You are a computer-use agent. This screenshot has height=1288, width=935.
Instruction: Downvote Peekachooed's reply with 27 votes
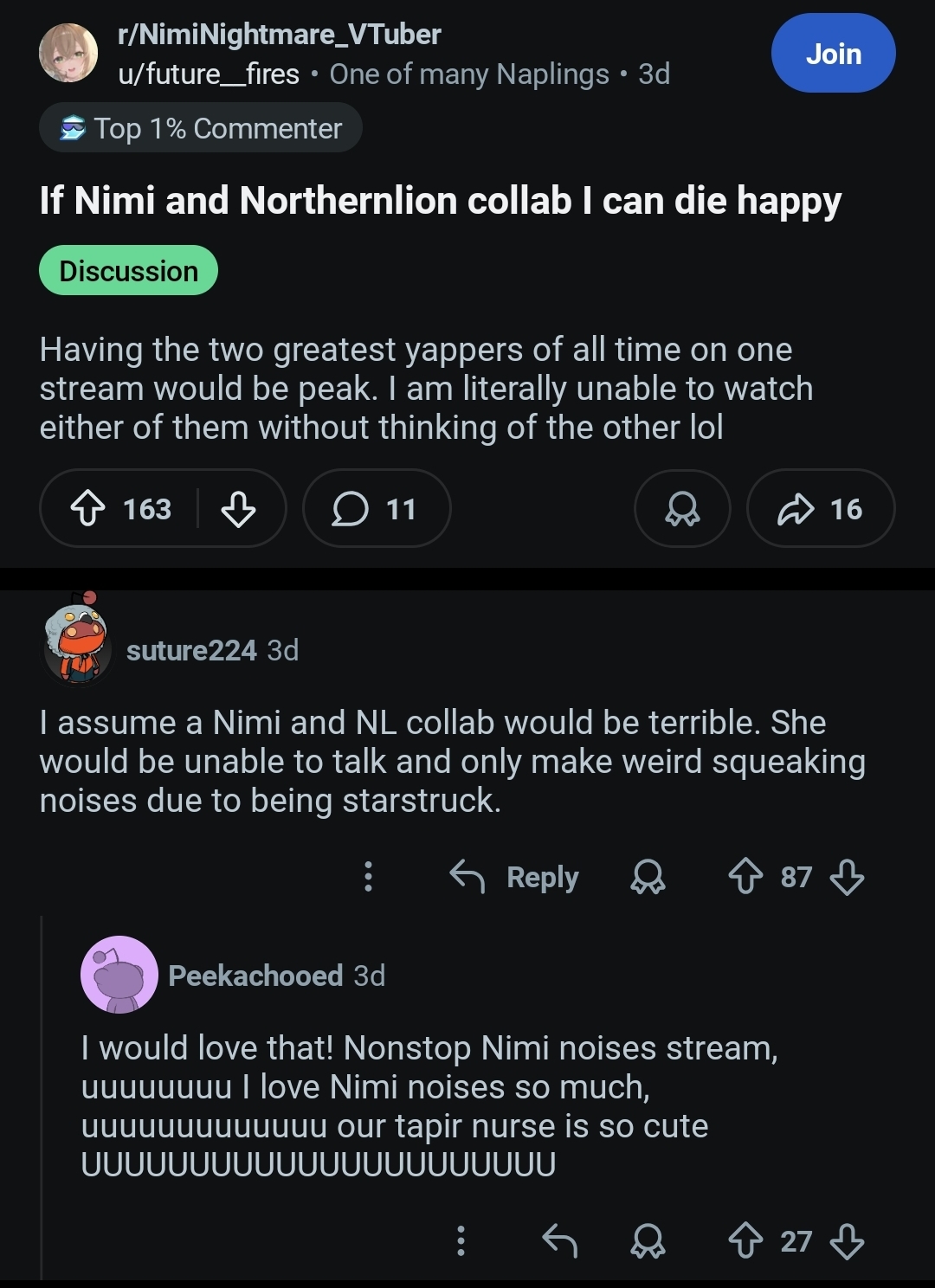[847, 1241]
